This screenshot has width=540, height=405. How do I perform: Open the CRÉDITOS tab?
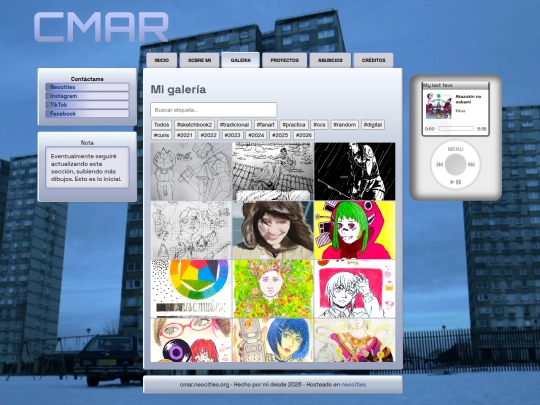click(x=373, y=60)
